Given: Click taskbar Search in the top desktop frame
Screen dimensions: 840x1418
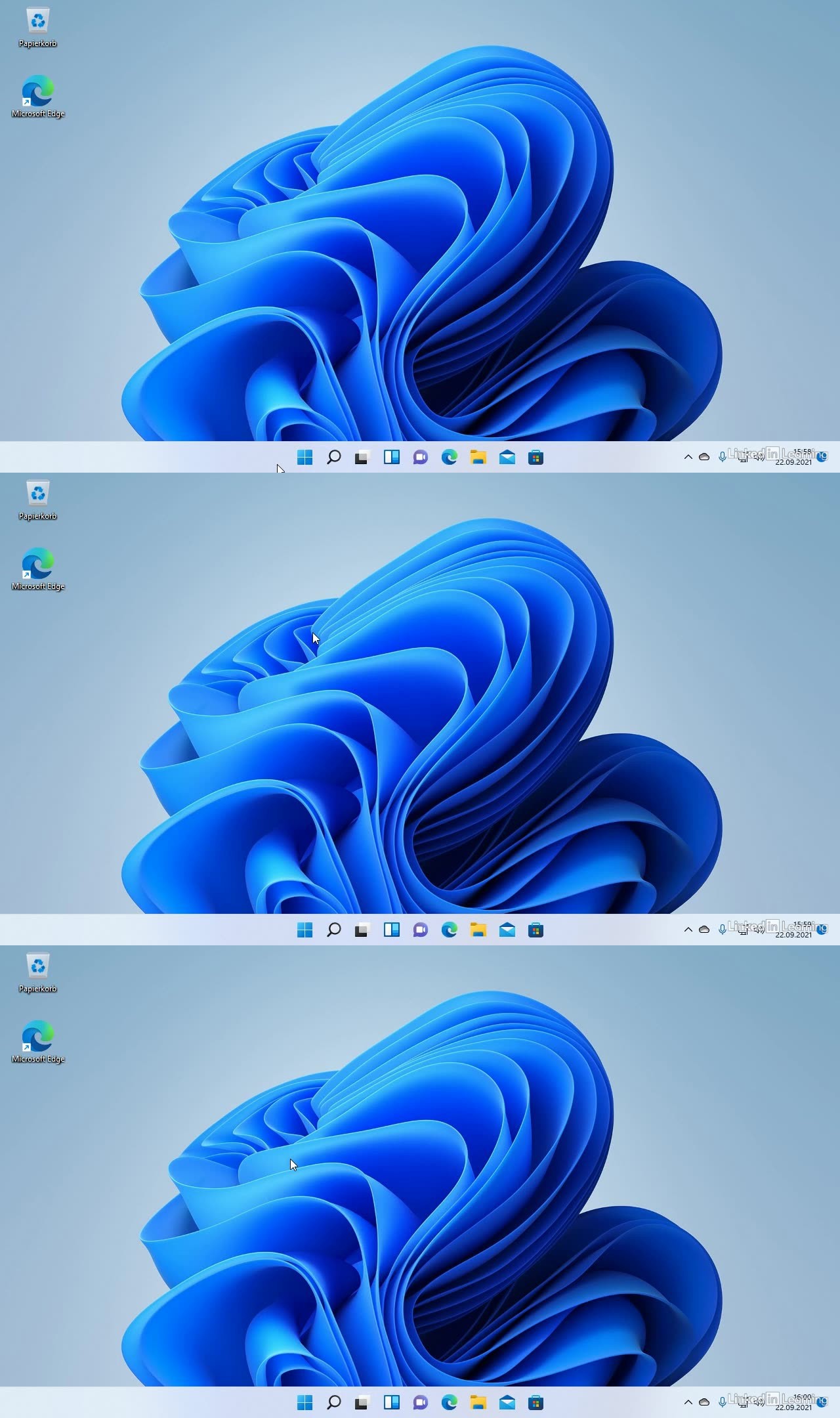Looking at the screenshot, I should pyautogui.click(x=333, y=458).
